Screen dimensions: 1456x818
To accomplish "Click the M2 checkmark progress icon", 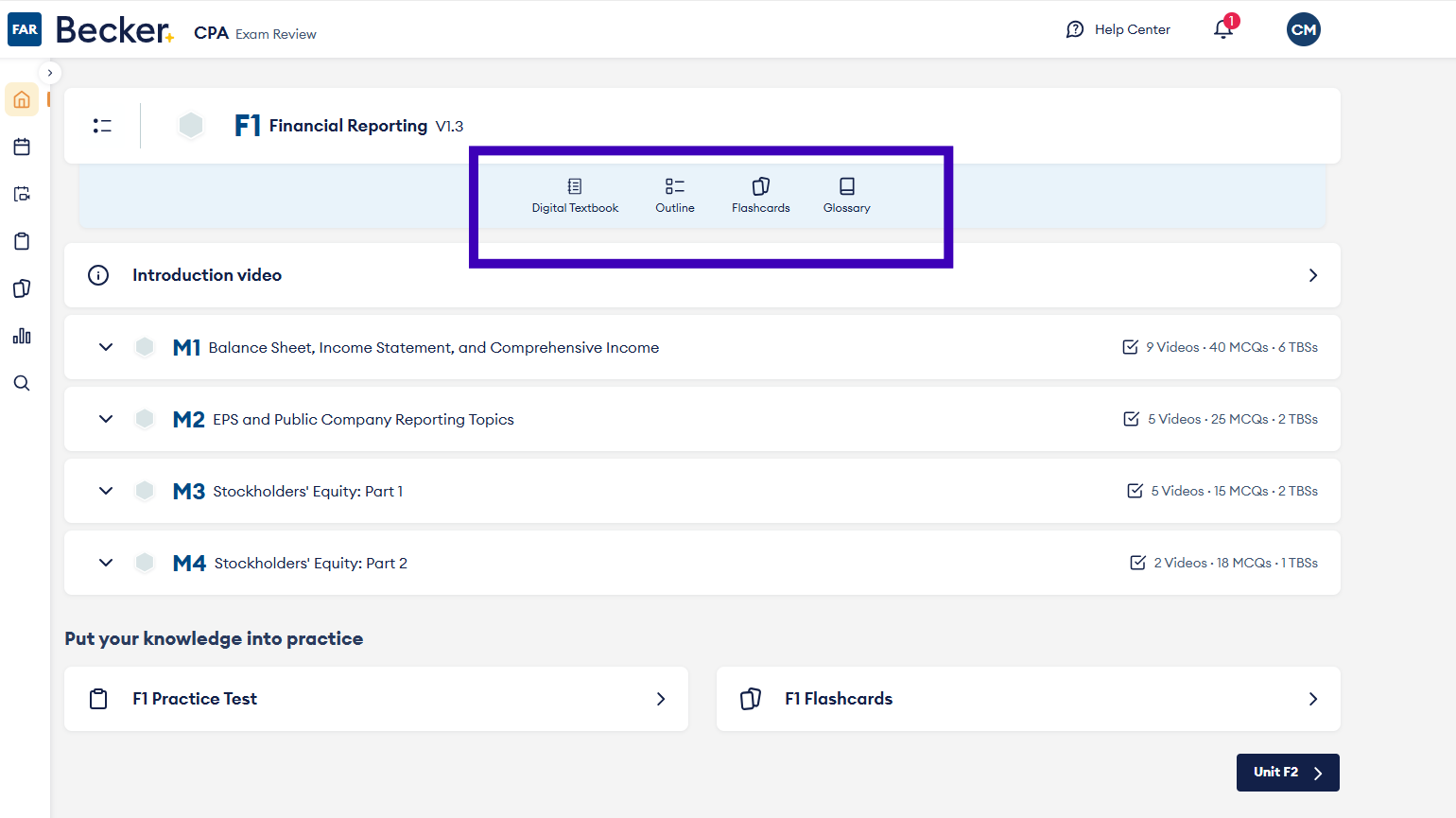I will [x=1131, y=419].
